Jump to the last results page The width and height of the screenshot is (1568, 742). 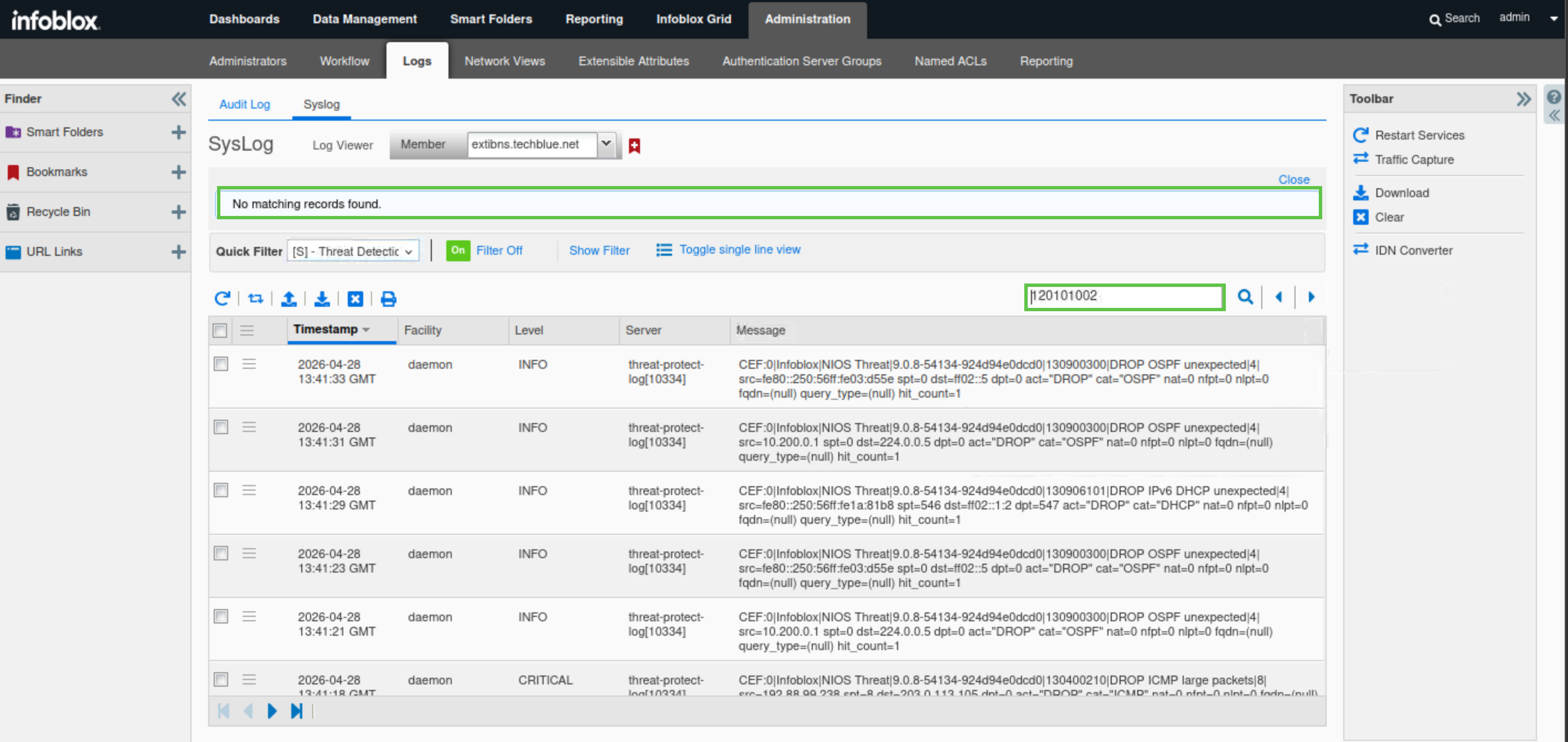(x=296, y=710)
